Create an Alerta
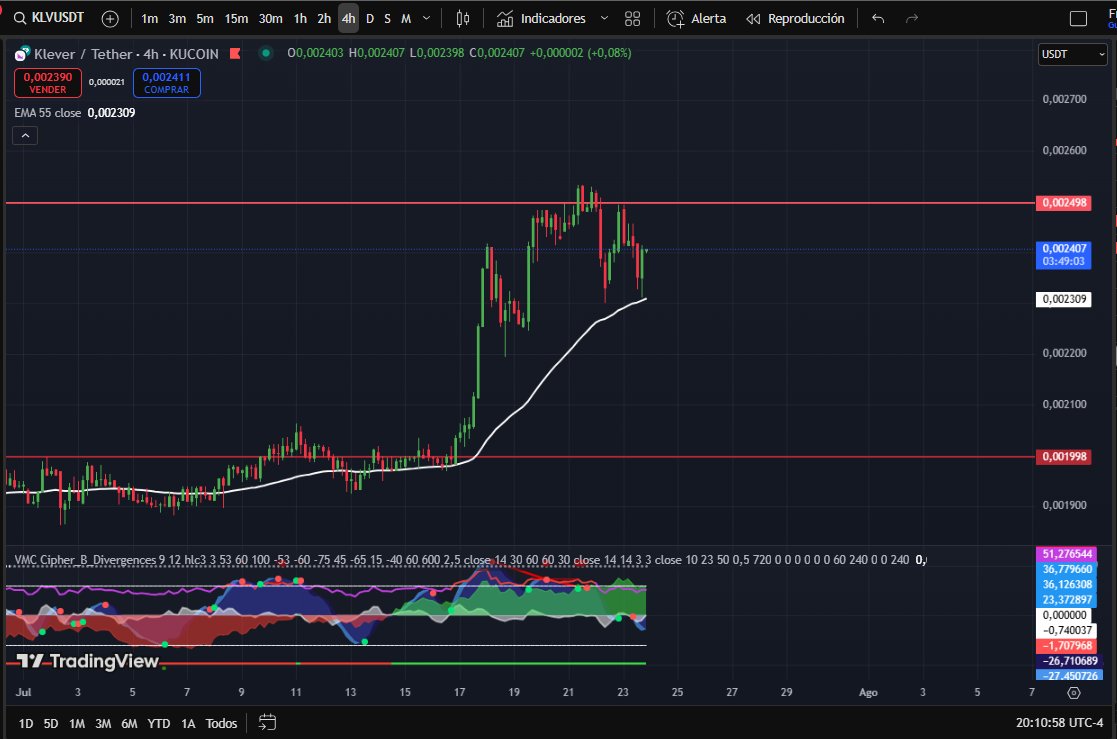 click(x=696, y=19)
